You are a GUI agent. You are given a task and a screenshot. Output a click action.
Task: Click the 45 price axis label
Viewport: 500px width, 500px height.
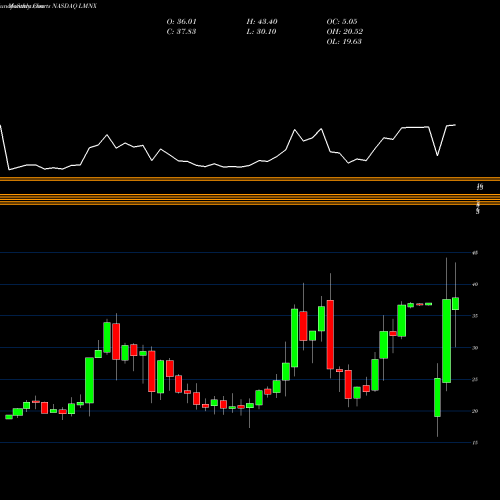pyautogui.click(x=475, y=253)
